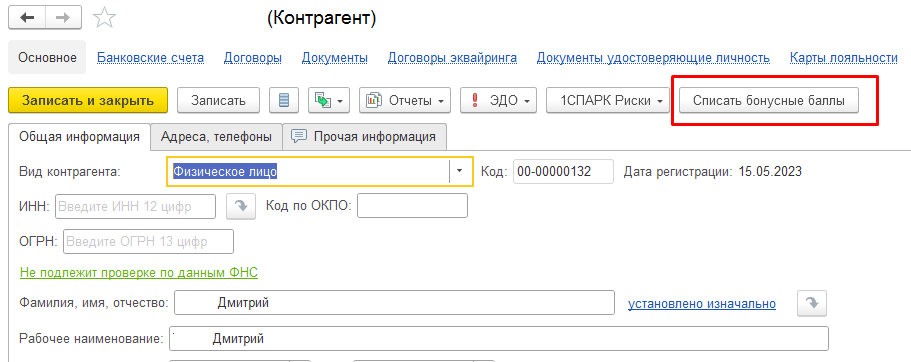
Task: Open Документы удостоверяющие личность link
Action: click(654, 58)
